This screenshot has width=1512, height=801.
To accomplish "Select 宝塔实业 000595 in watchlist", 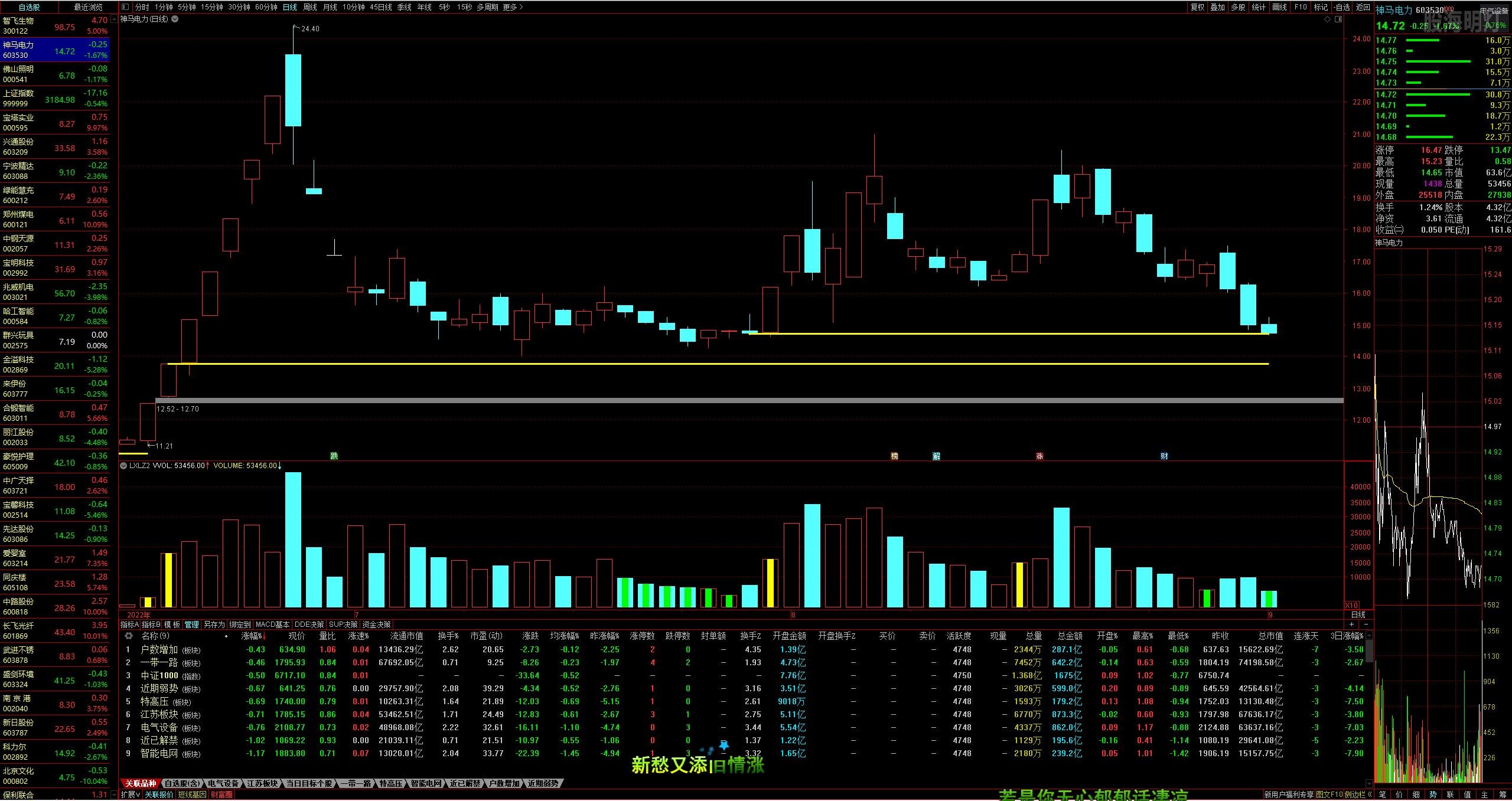I will pyautogui.click(x=55, y=123).
